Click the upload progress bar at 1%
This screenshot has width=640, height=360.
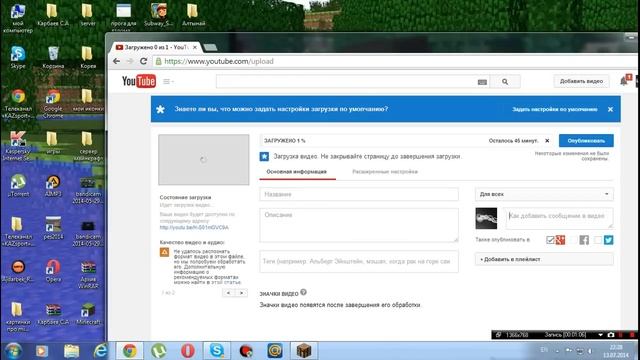[406, 140]
